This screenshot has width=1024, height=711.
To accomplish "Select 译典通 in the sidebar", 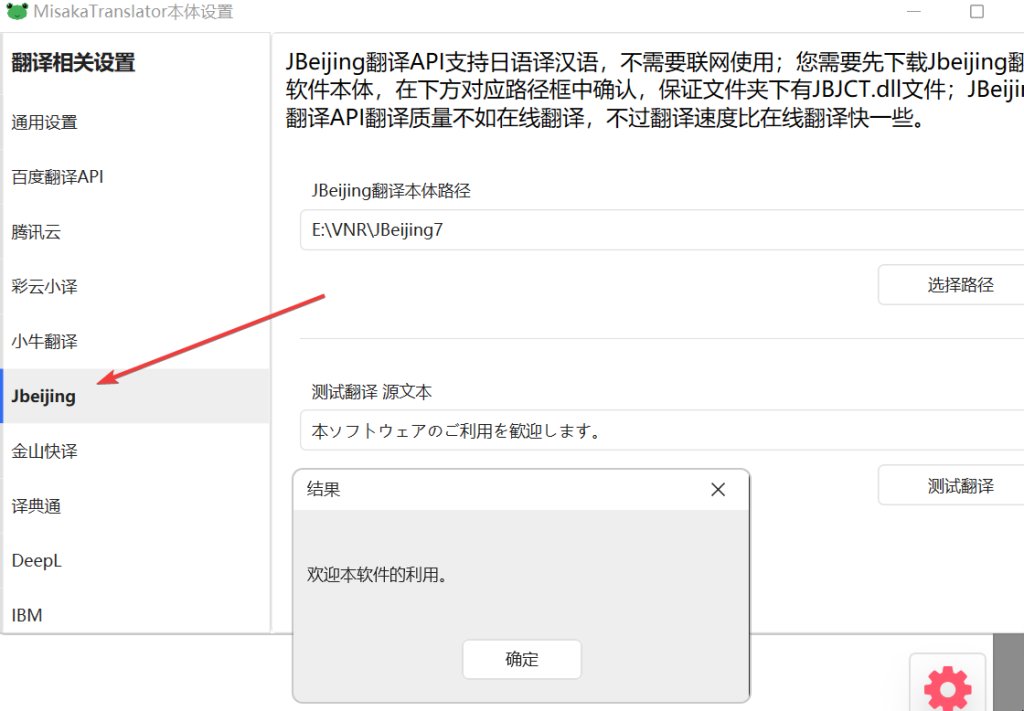I will click(x=36, y=507).
